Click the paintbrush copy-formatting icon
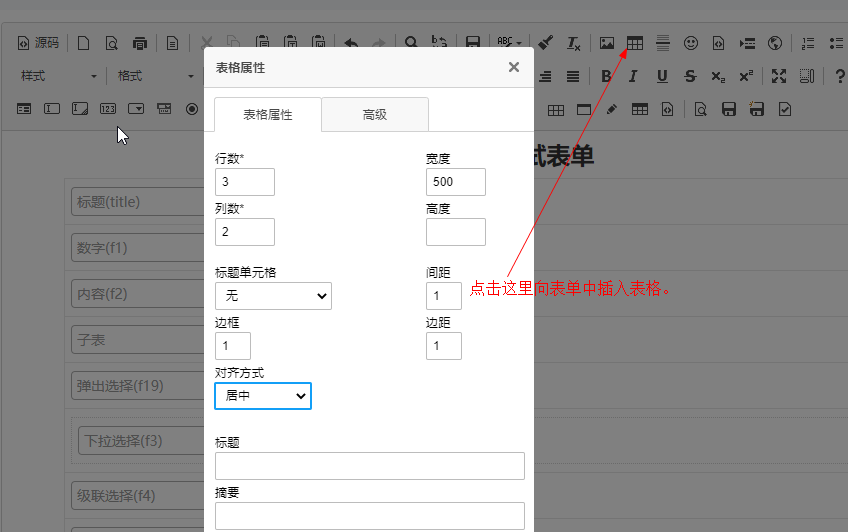The height and width of the screenshot is (532, 848). coord(545,43)
